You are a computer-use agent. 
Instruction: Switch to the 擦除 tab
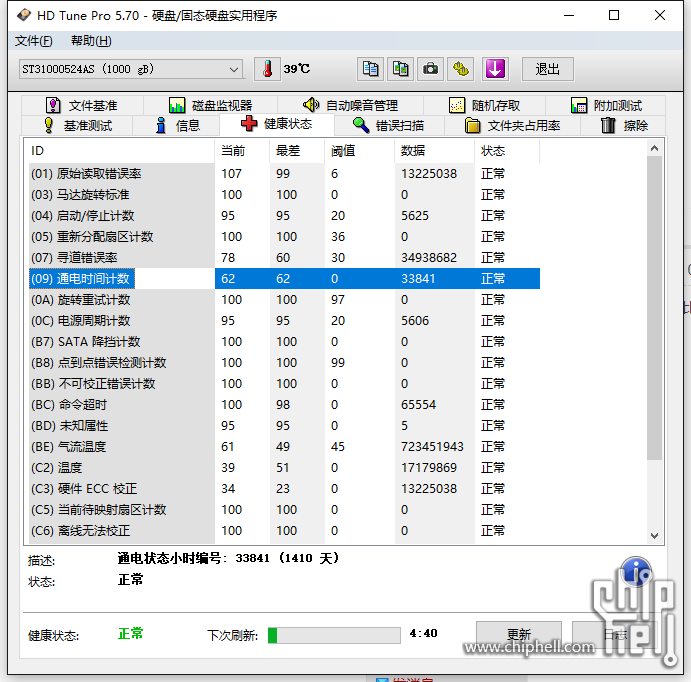pyautogui.click(x=624, y=126)
